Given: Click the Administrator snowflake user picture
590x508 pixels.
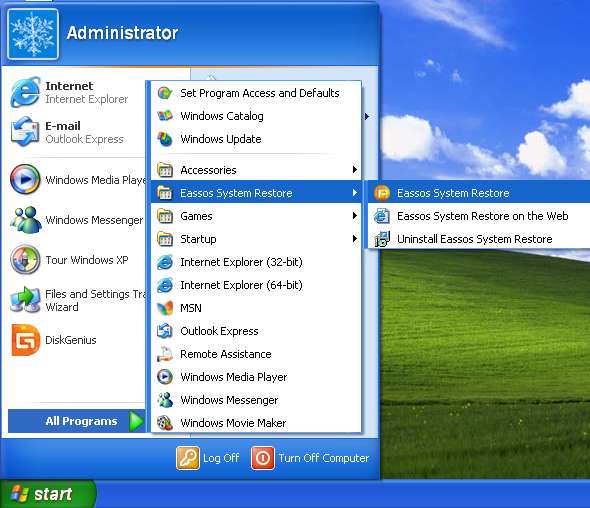Looking at the screenshot, I should pyautogui.click(x=33, y=34).
